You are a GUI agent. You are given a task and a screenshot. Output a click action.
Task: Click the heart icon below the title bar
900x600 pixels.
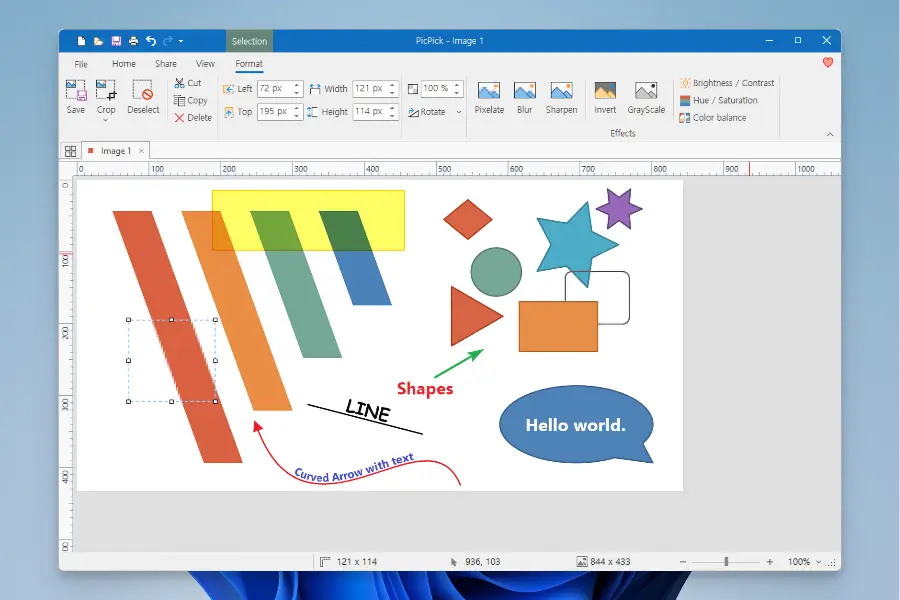point(827,63)
